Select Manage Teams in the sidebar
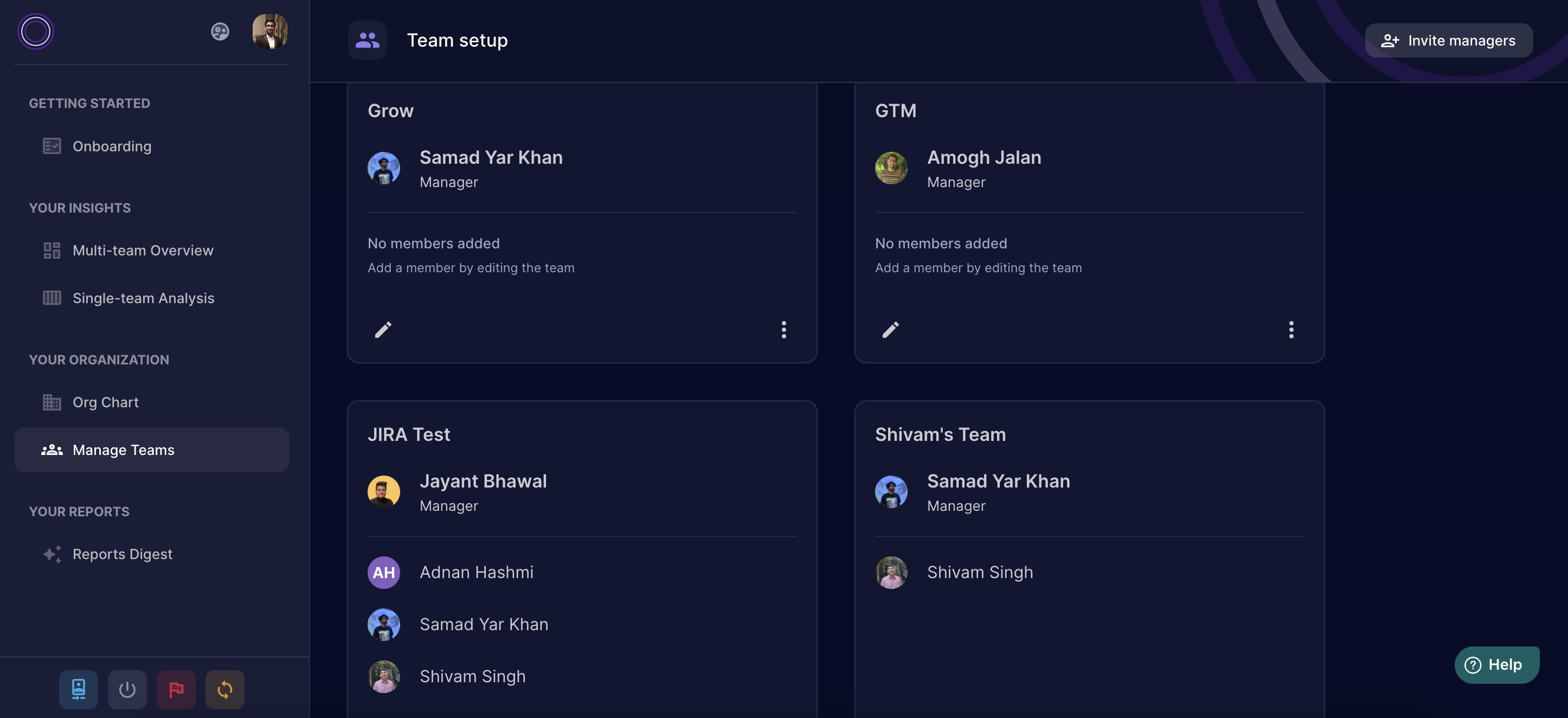 123,450
